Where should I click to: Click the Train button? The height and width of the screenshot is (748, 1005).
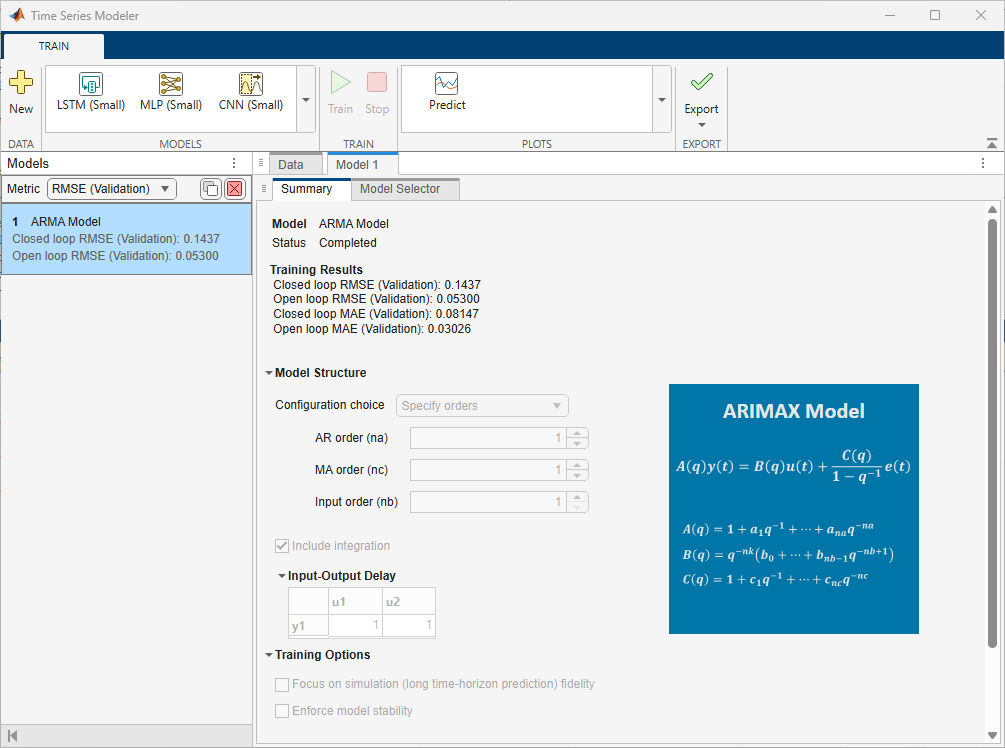340,93
